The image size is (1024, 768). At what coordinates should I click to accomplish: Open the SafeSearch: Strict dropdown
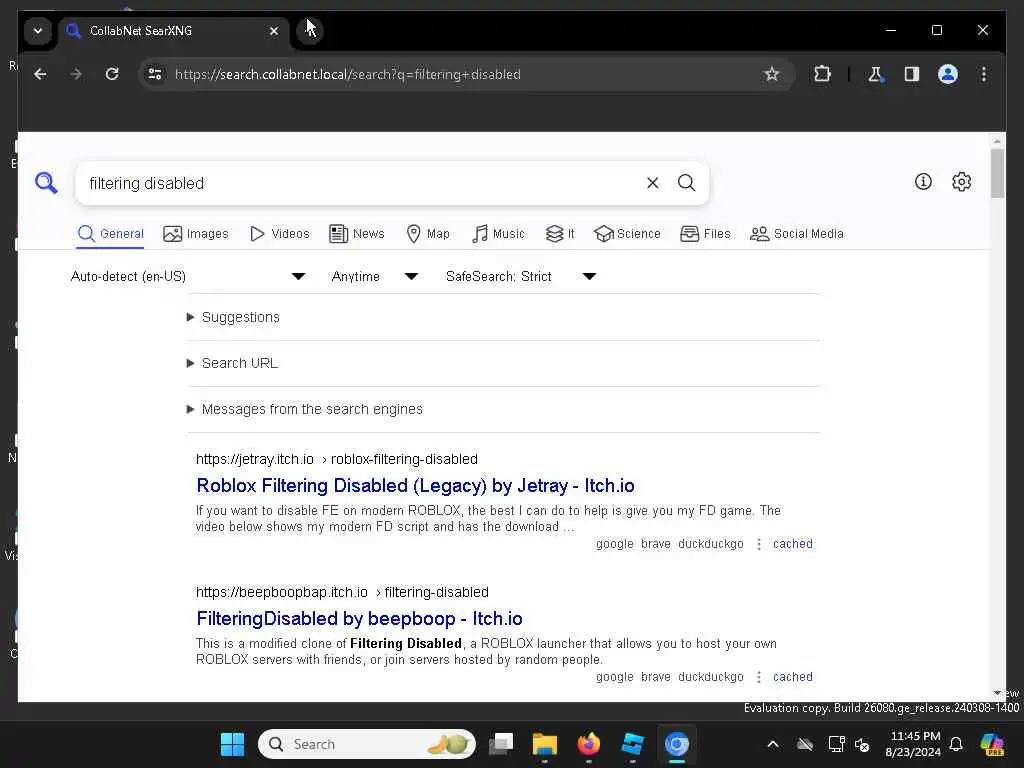point(521,276)
